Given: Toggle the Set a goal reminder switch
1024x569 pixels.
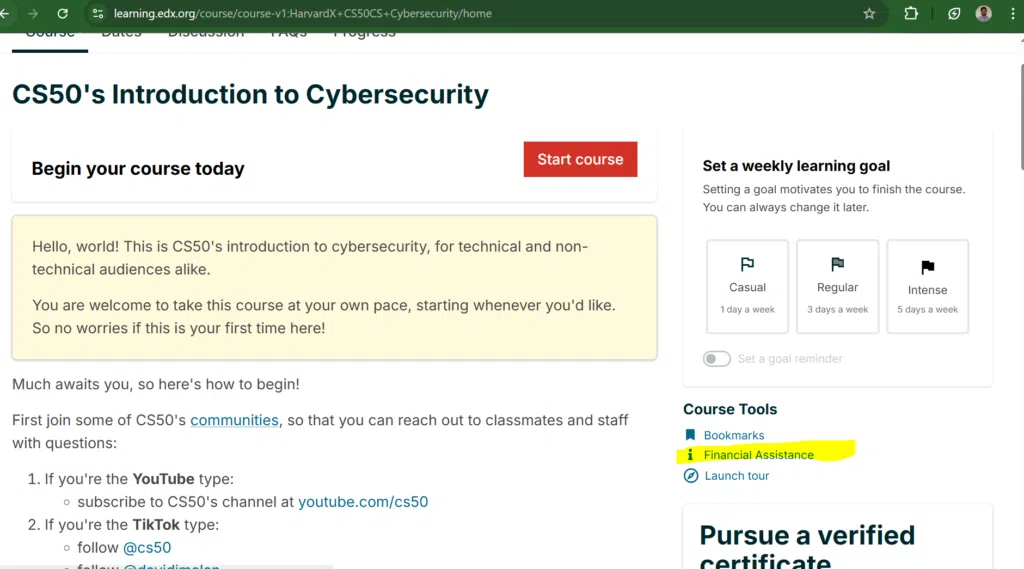Looking at the screenshot, I should [716, 359].
